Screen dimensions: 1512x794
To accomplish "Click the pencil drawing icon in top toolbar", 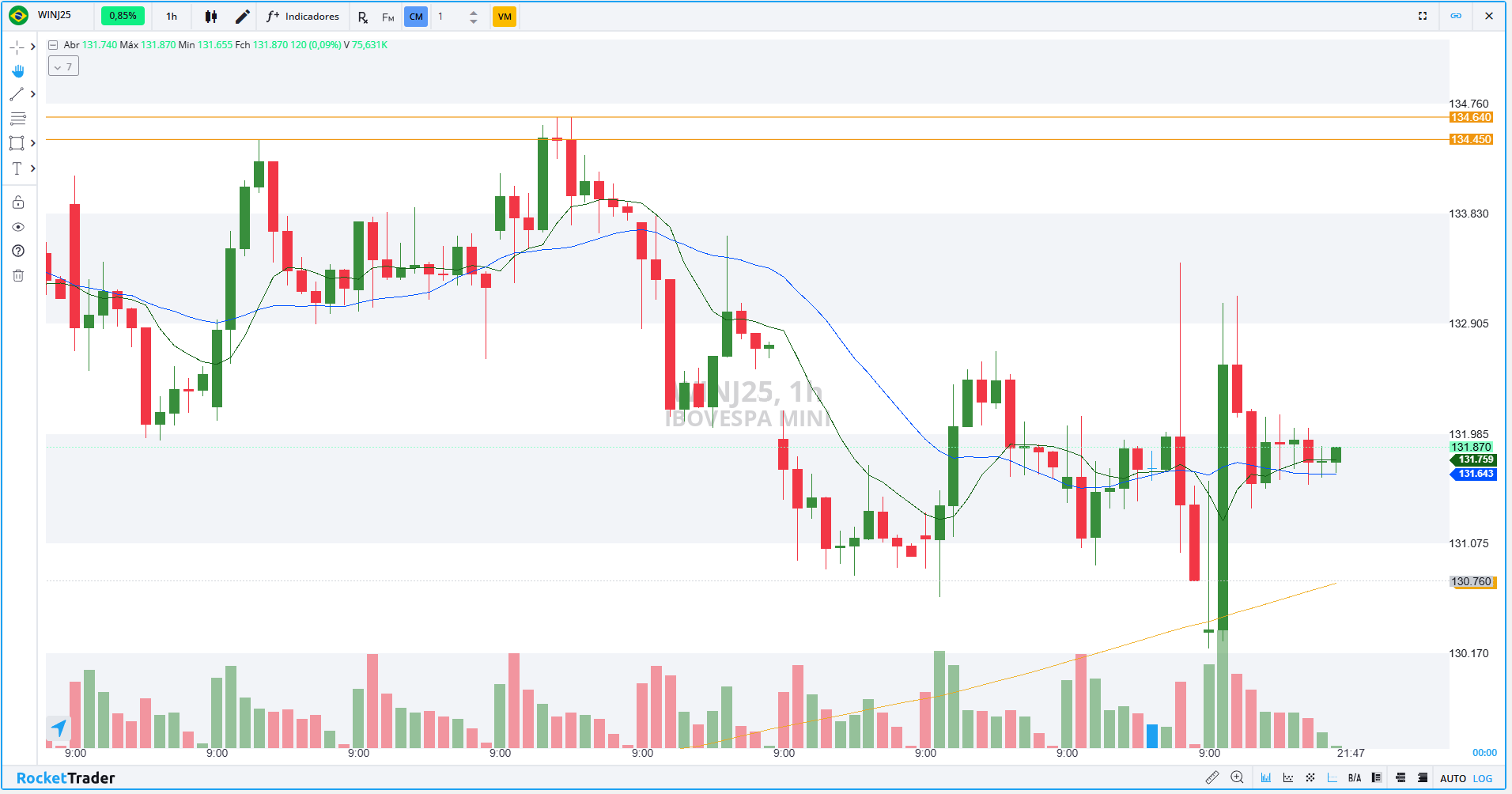I will 243,17.
